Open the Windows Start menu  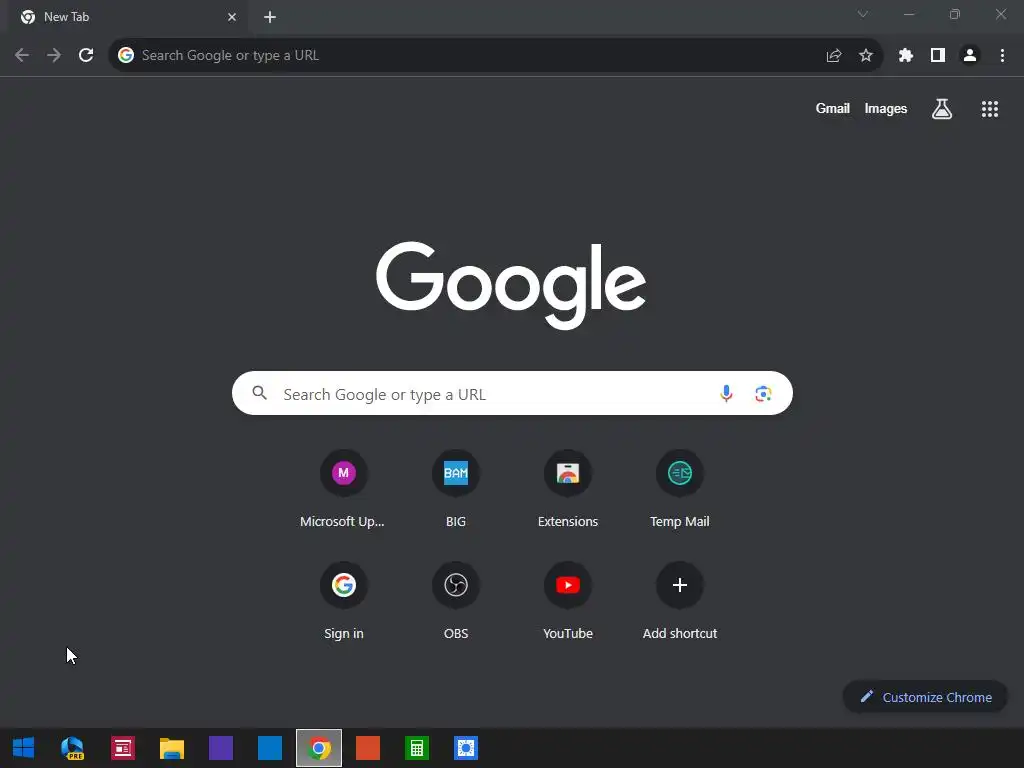click(x=24, y=748)
